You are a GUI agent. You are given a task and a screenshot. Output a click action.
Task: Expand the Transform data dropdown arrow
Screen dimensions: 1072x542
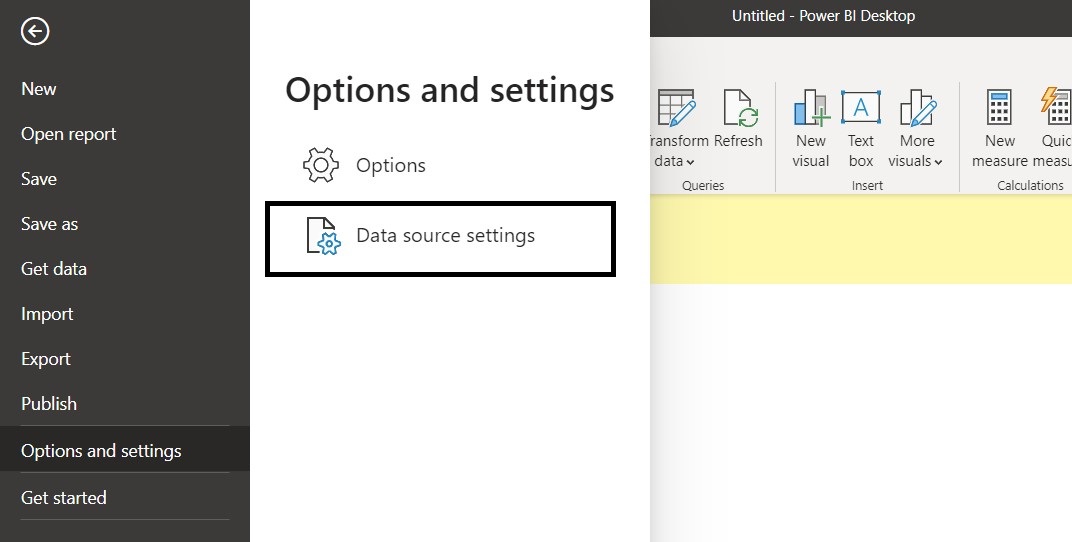(x=690, y=162)
